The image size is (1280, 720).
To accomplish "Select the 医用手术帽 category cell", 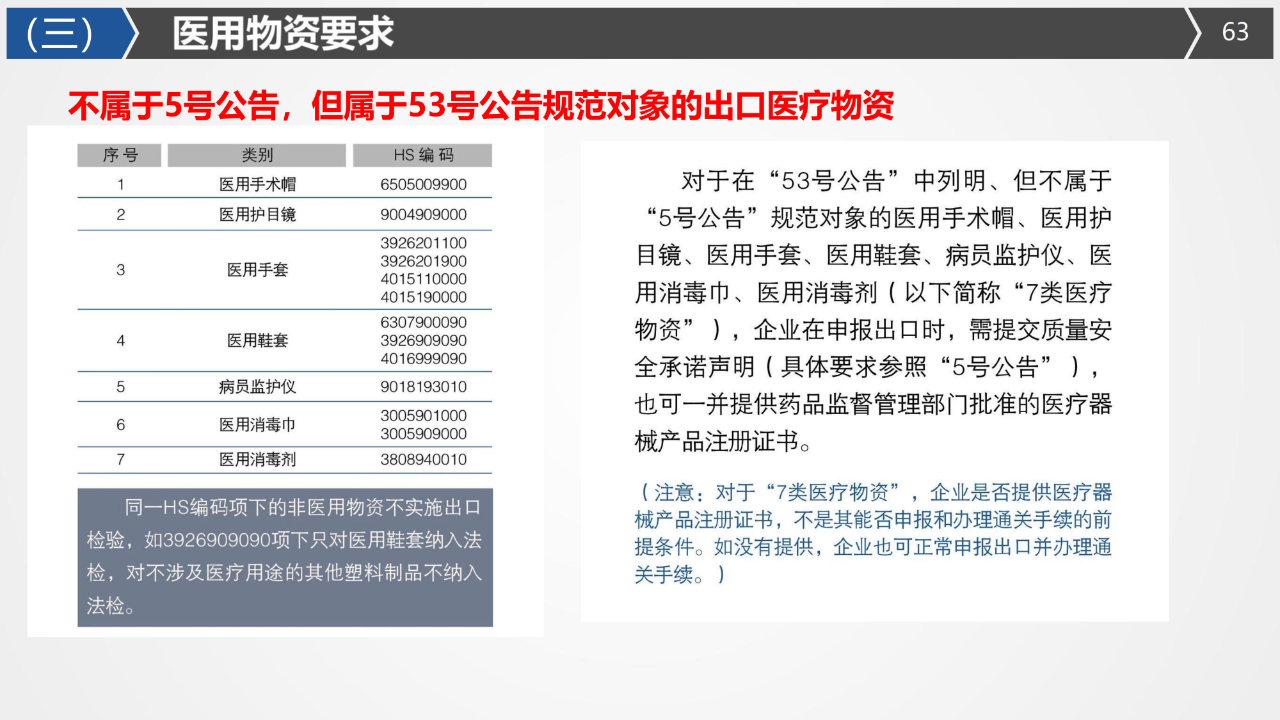I will [x=257, y=184].
